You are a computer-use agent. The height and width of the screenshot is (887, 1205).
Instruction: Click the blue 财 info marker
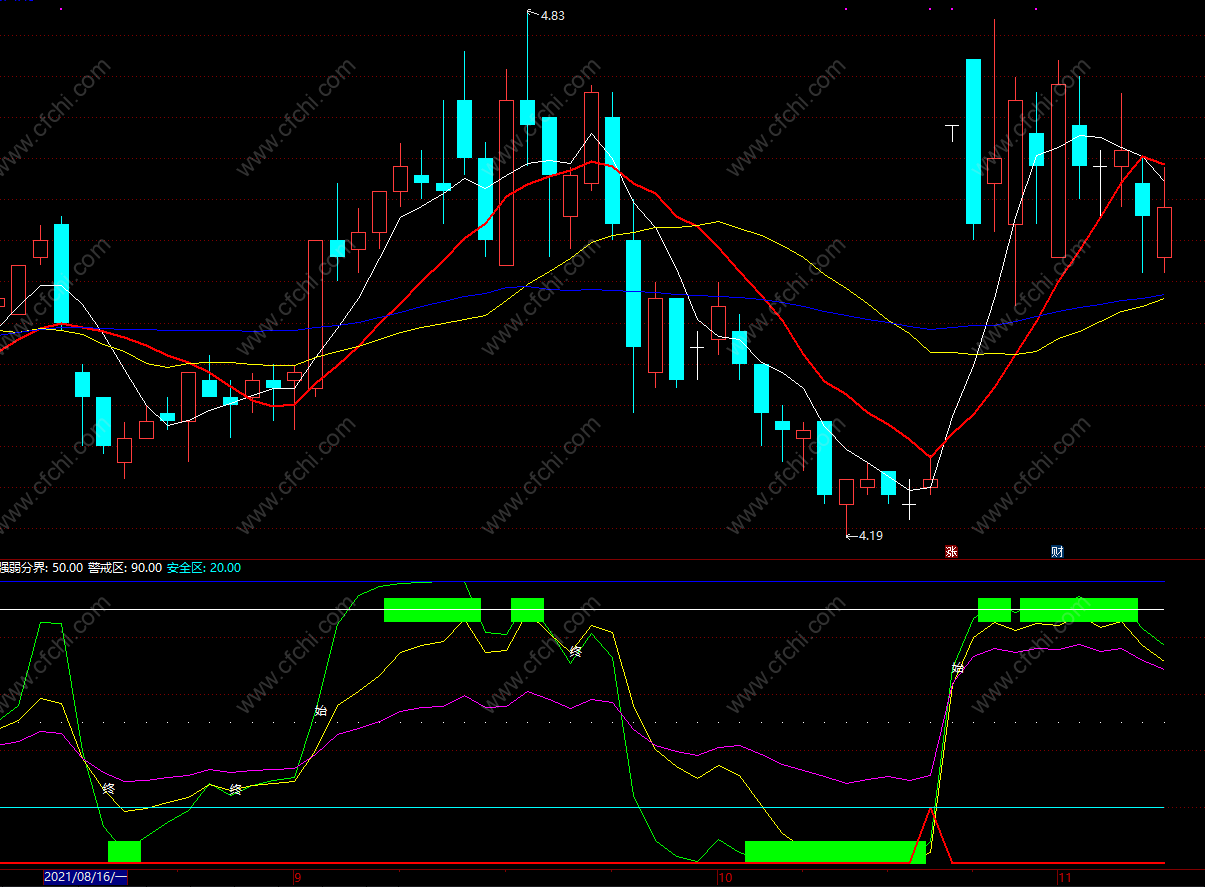coord(1057,551)
